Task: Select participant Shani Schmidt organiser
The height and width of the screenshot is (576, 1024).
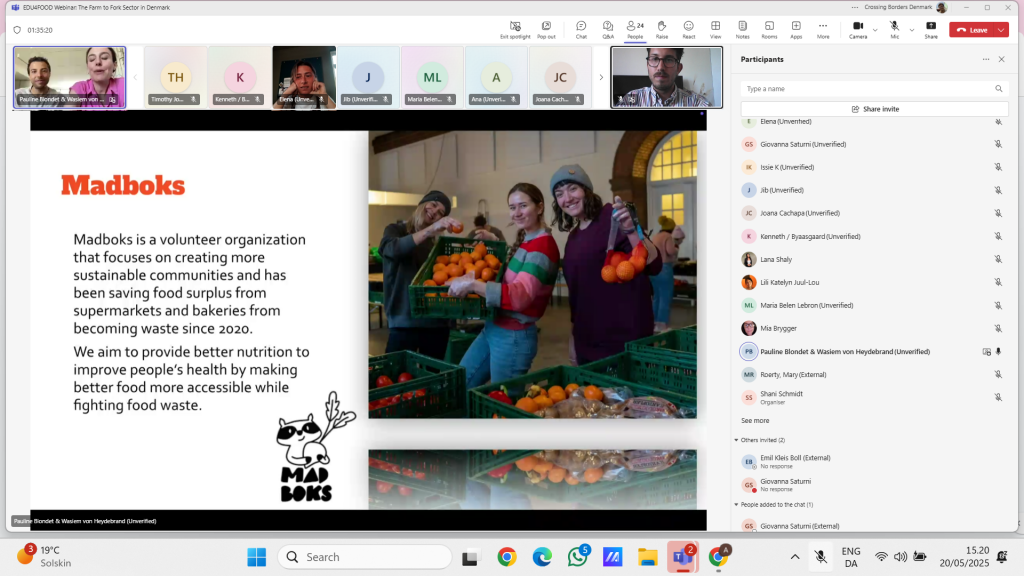Action: click(x=874, y=397)
